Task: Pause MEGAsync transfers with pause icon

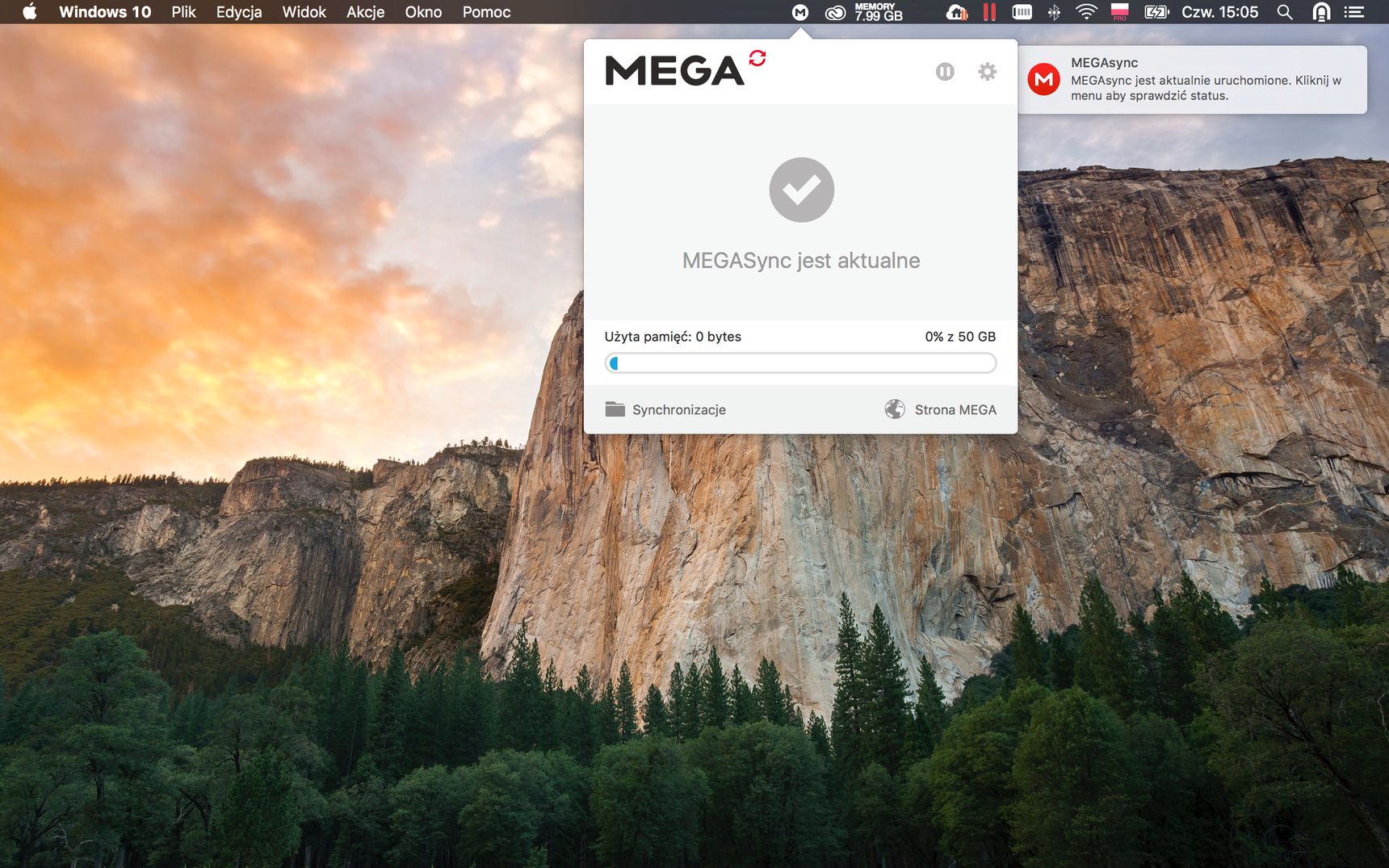Action: tap(945, 72)
